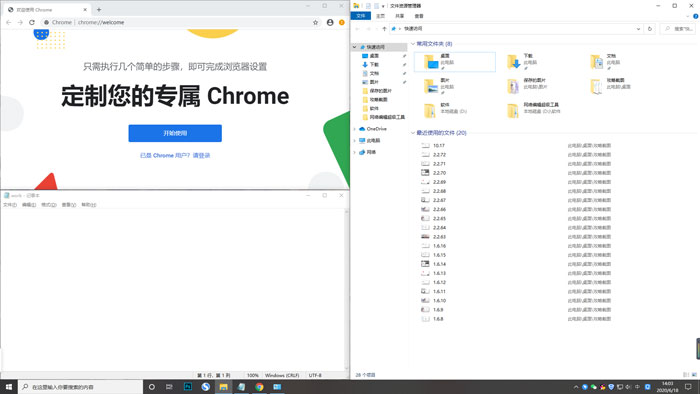The image size is (700, 394).
Task: Select recent file 1.6.8
Action: [x=438, y=319]
